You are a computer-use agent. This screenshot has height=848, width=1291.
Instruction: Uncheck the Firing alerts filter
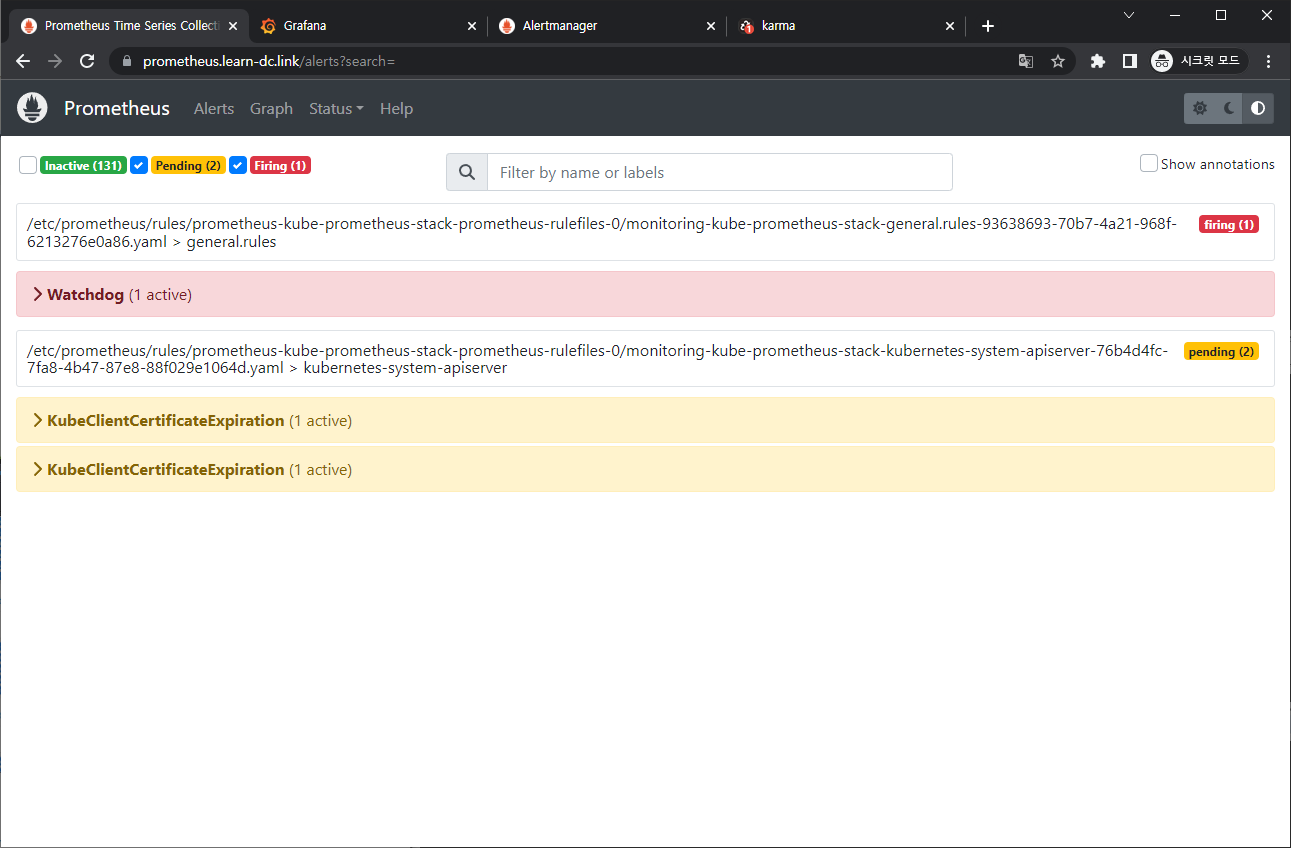tap(238, 165)
